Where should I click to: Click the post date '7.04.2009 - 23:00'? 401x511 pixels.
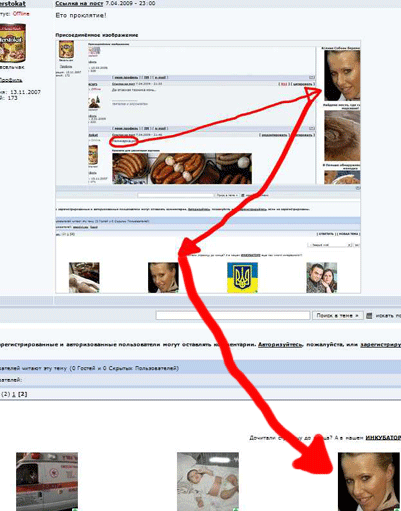tap(130, 3)
